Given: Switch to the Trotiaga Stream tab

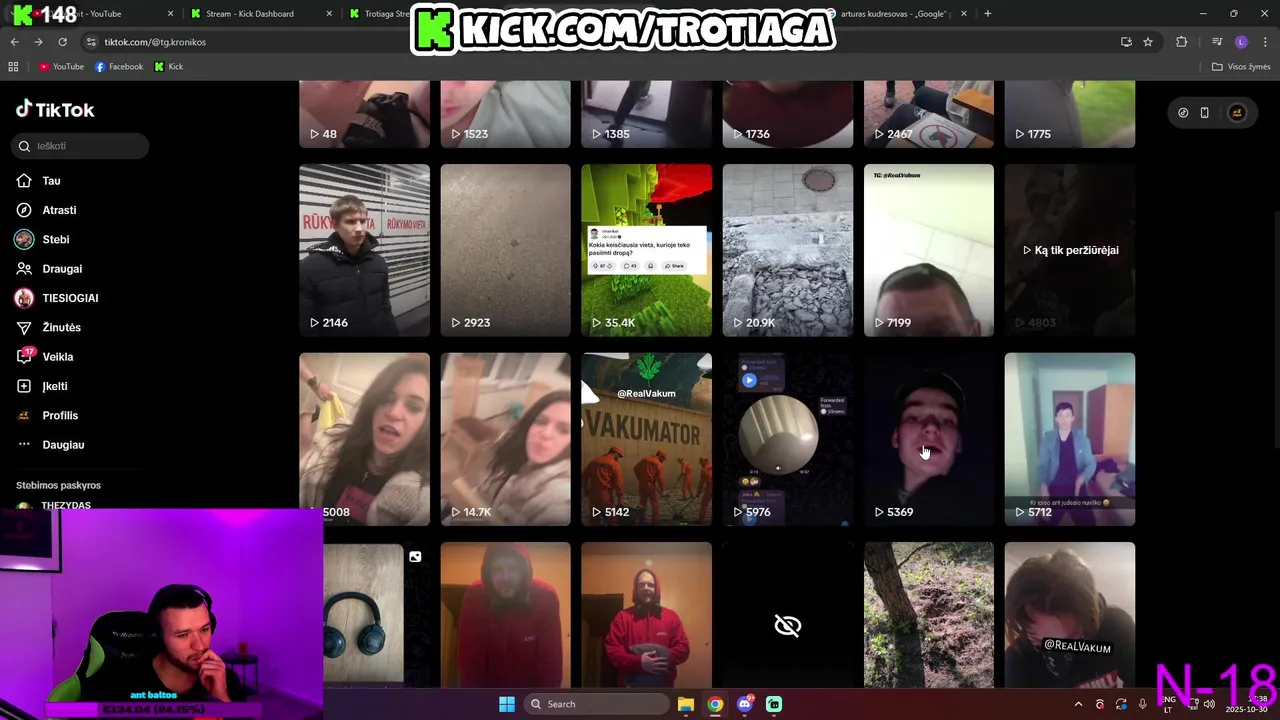Looking at the screenshot, I should (x=380, y=14).
